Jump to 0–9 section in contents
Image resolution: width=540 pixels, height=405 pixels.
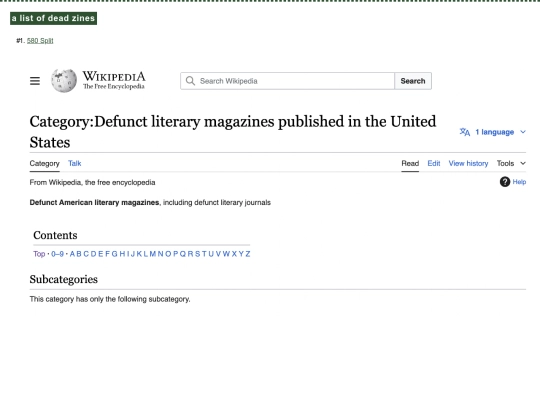click(x=58, y=254)
